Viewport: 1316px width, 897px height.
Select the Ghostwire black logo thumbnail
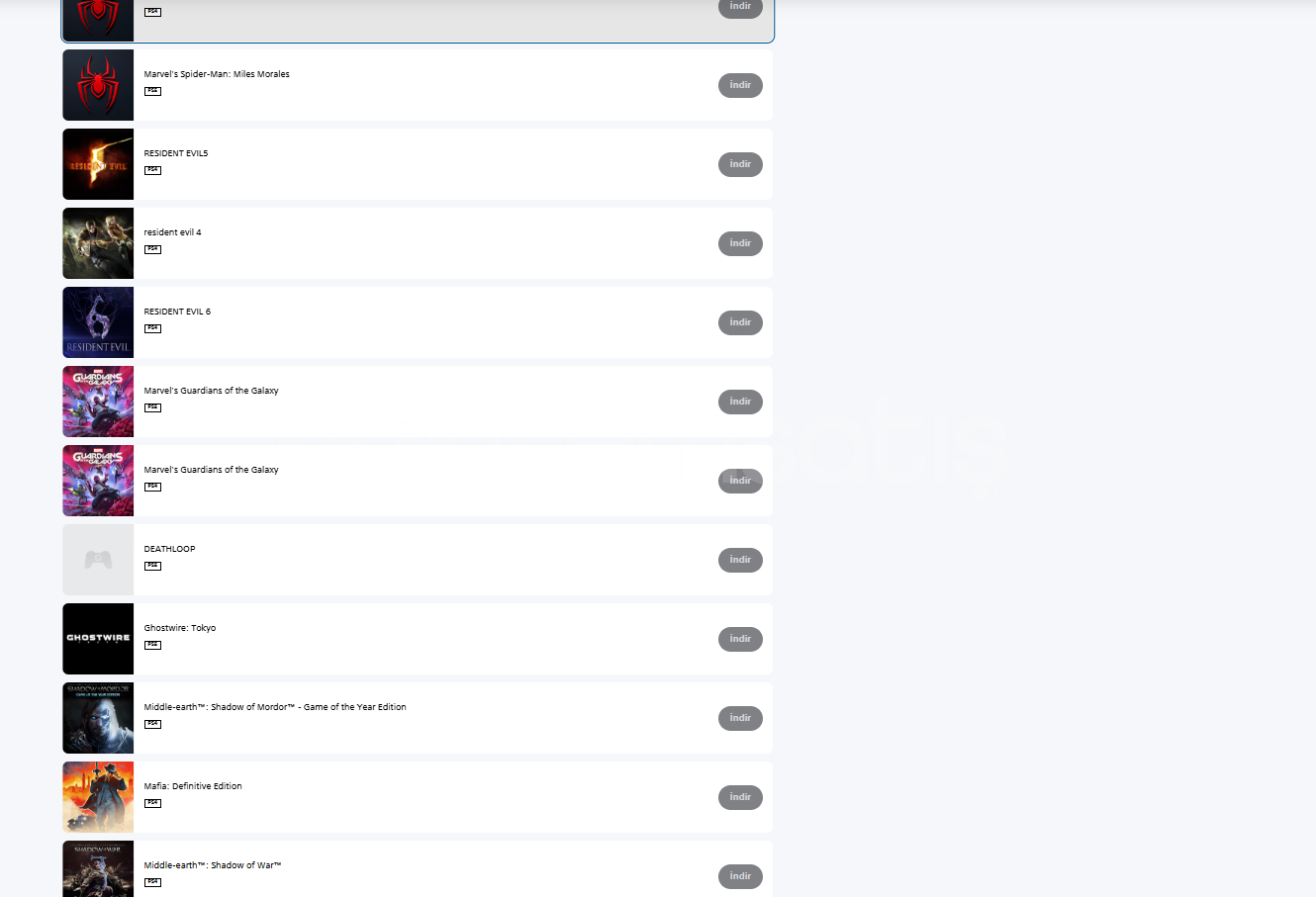pyautogui.click(x=98, y=639)
